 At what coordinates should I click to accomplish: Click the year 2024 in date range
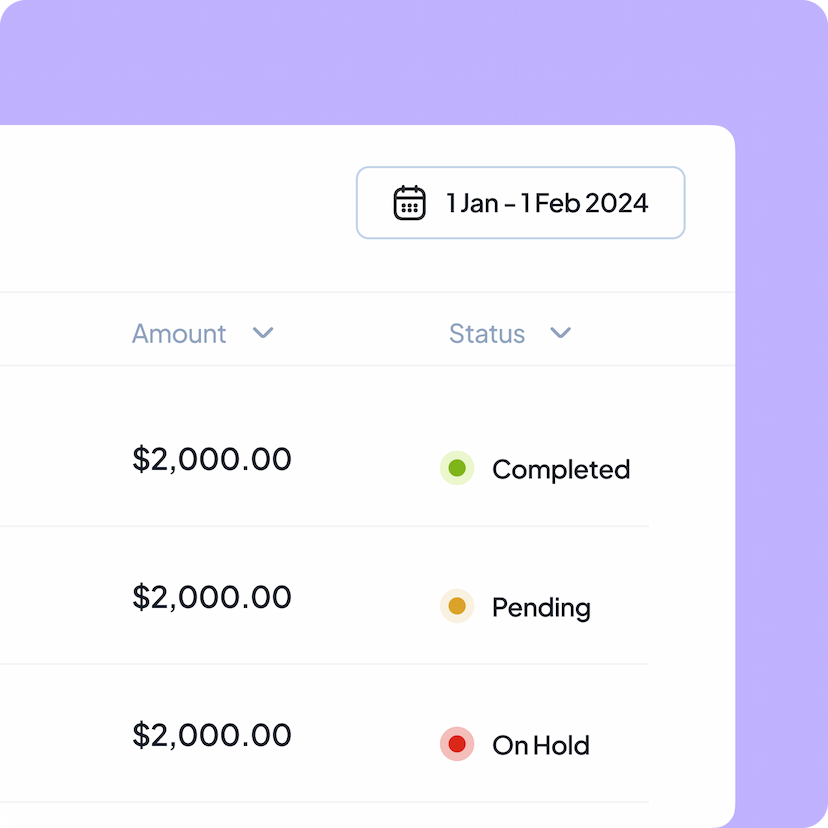tap(617, 203)
